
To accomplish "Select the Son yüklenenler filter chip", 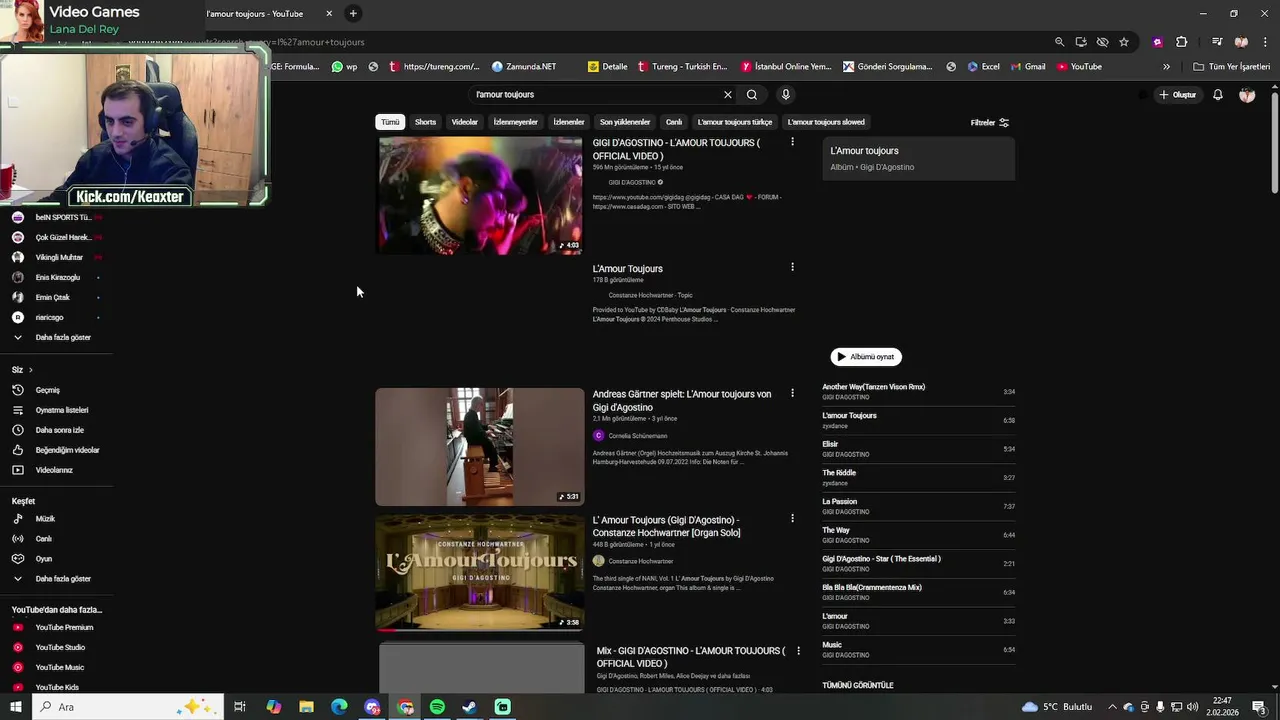I will [625, 122].
